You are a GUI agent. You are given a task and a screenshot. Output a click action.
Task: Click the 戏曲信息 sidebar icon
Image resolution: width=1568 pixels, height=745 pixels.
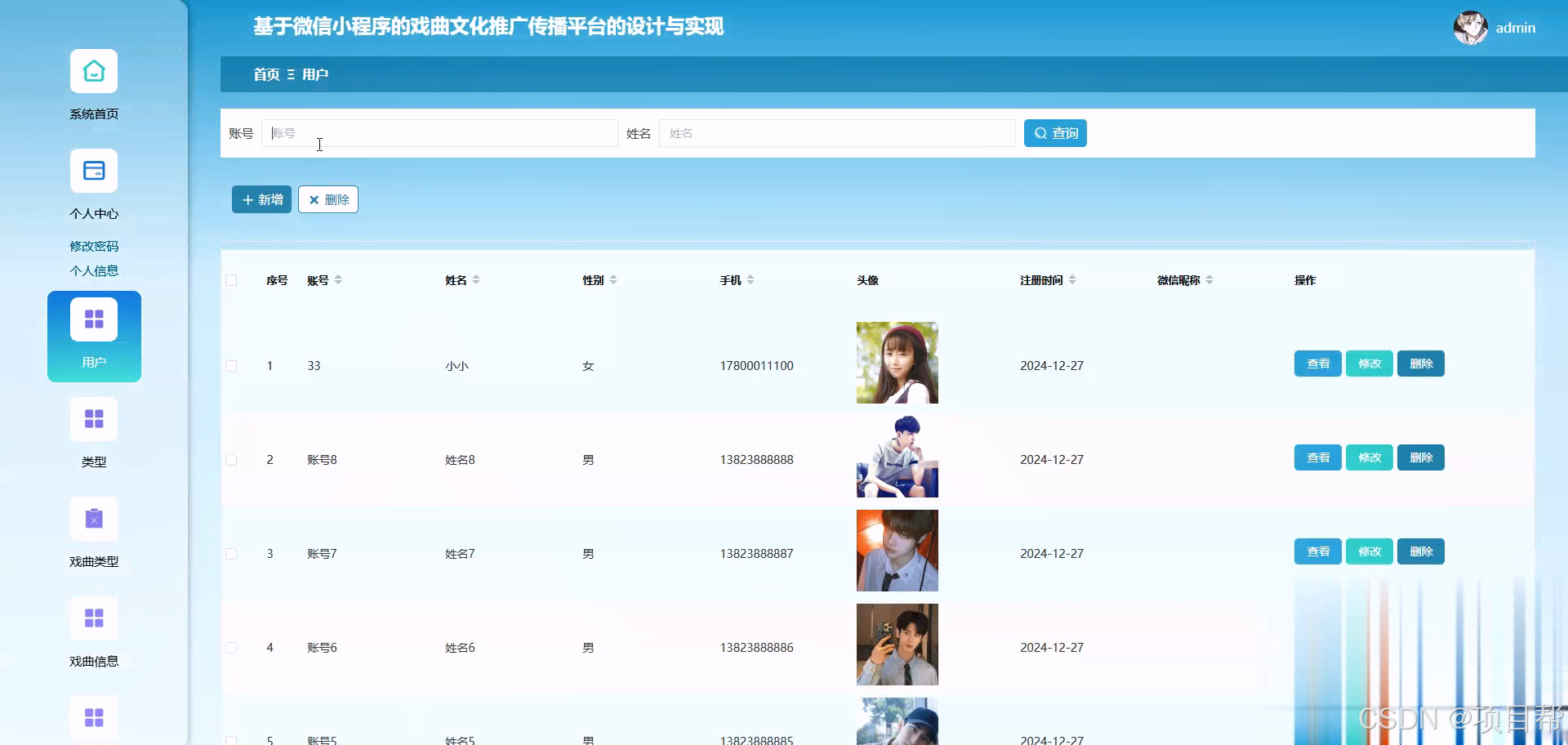coord(93,618)
